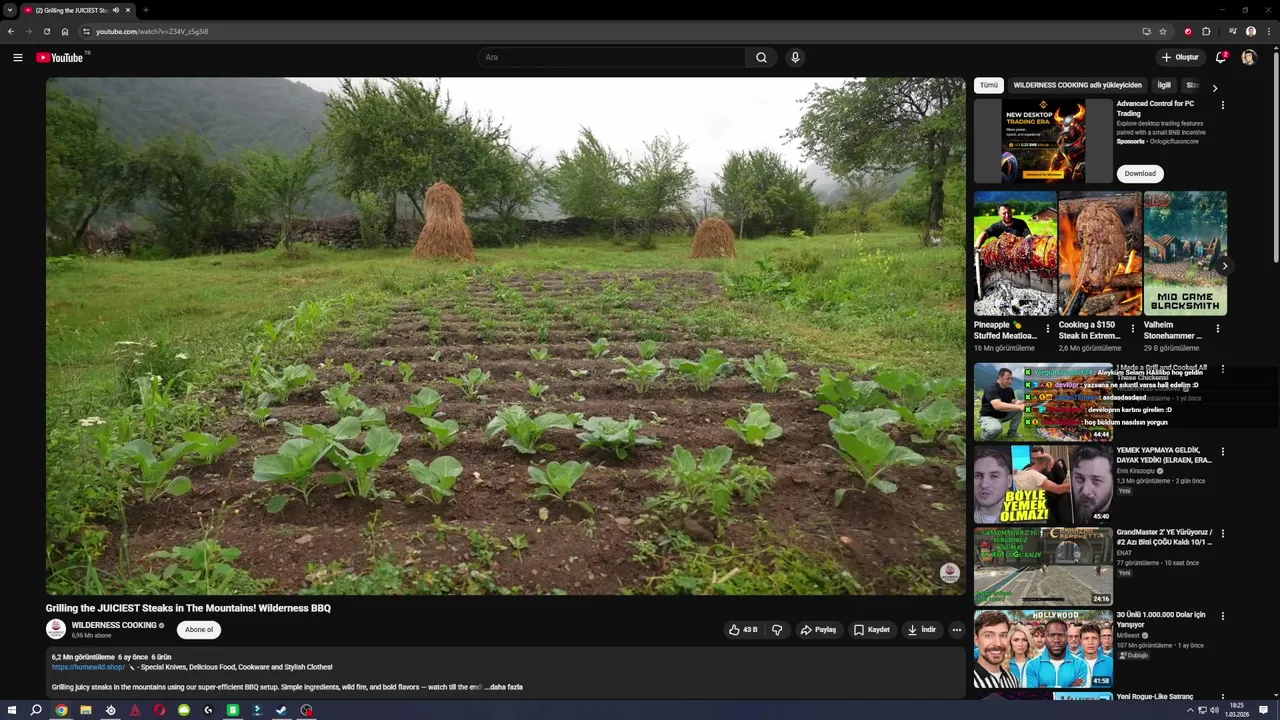Select WILDERNESS COOKING adlı yükleyiciden chip

[1077, 85]
